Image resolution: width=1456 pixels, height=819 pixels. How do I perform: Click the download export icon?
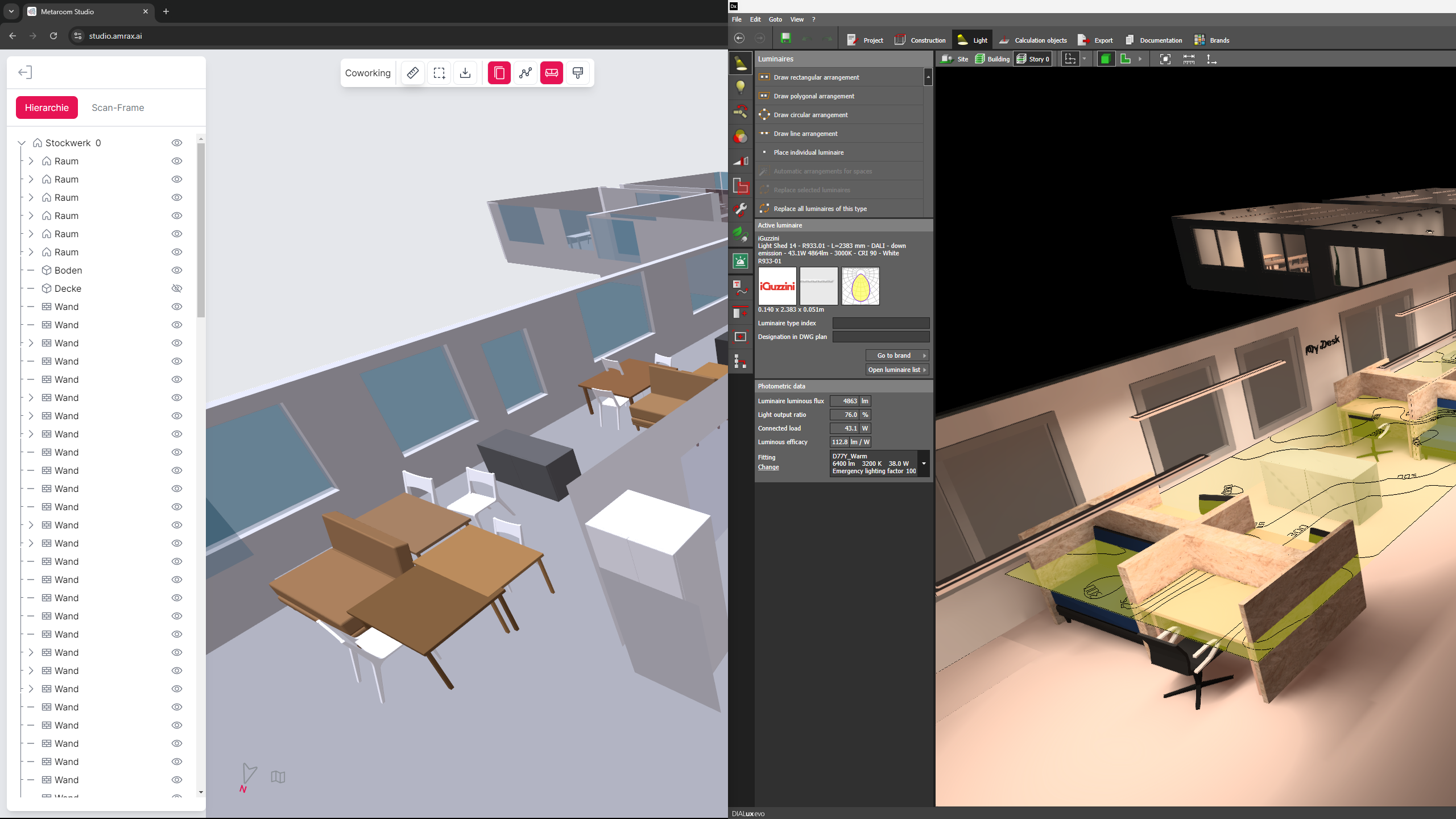[465, 73]
